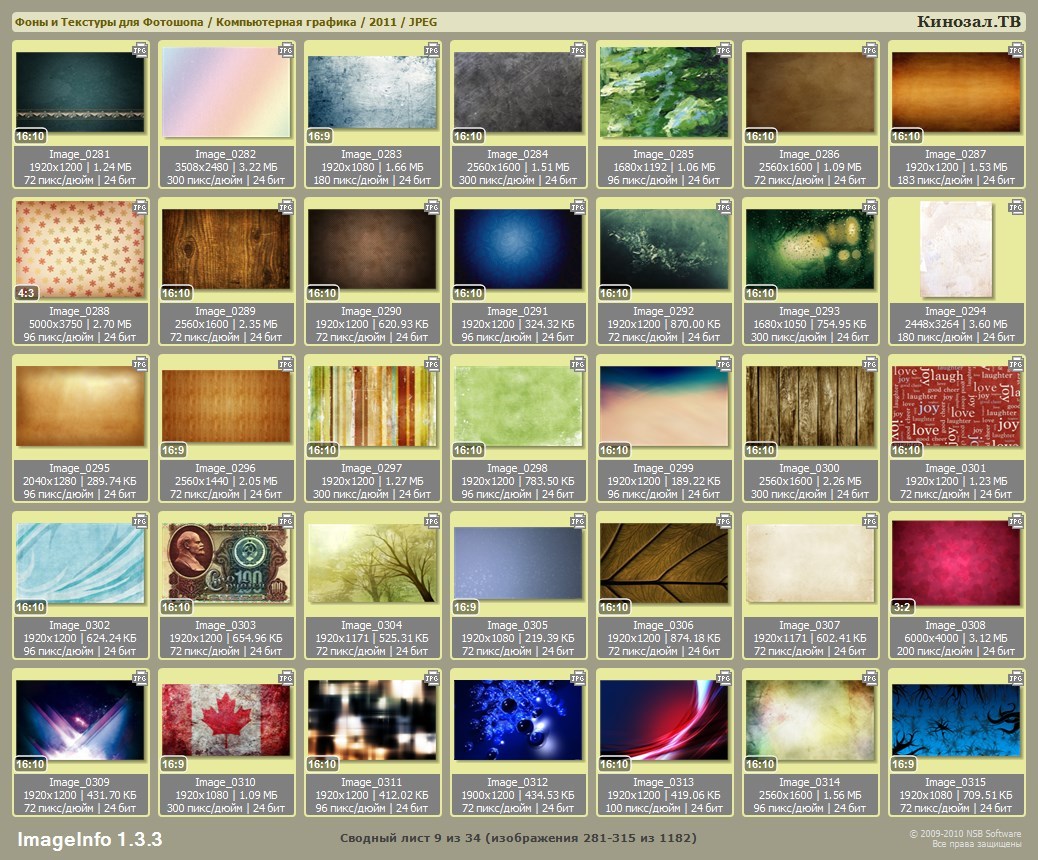Select the blue spheres thumbnail Image_0312
Image resolution: width=1038 pixels, height=860 pixels.
[x=518, y=720]
